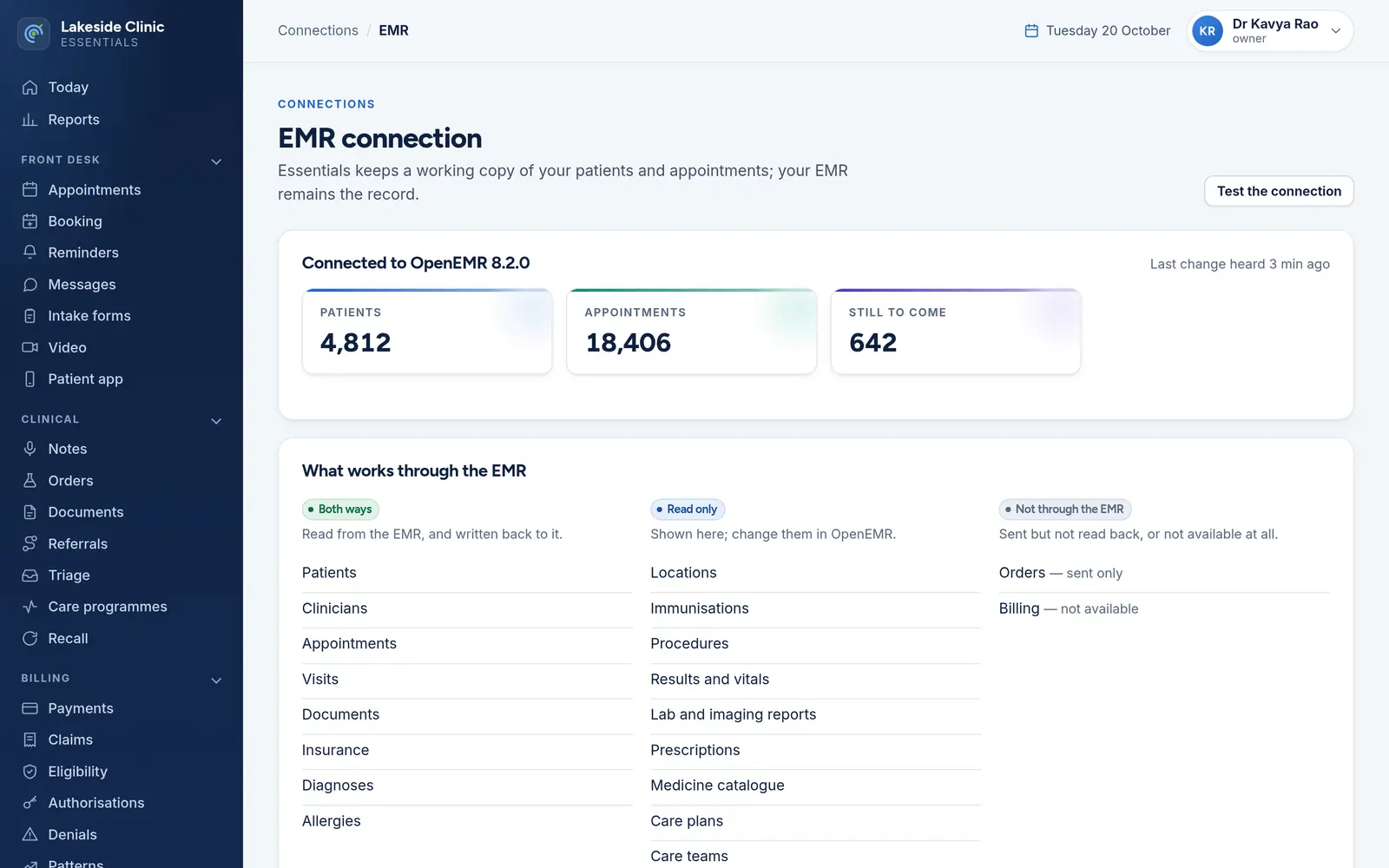Open the Booking page
Viewport: 1389px width, 868px height.
coord(122,221)
